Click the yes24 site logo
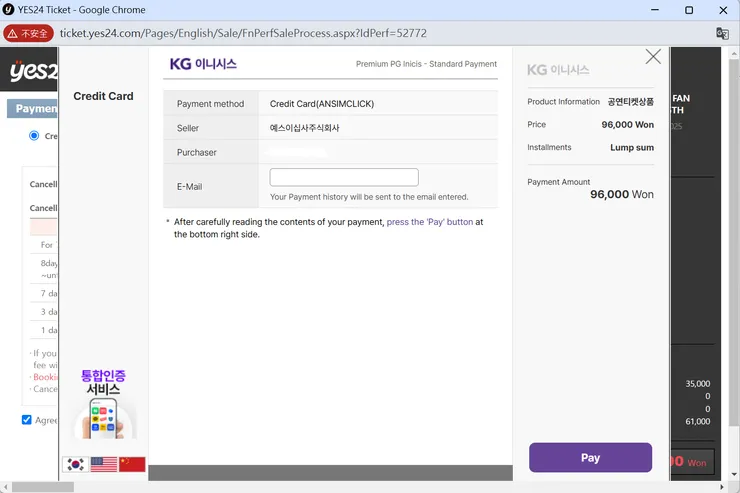 28,72
